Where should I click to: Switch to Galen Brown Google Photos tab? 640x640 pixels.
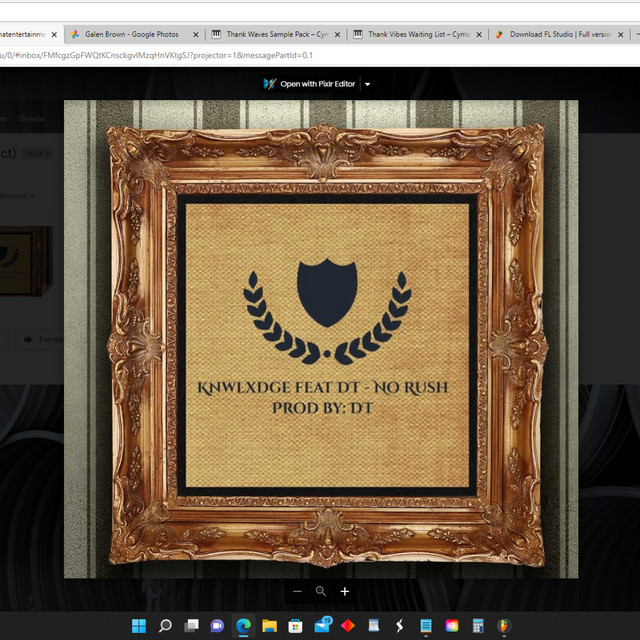[130, 34]
